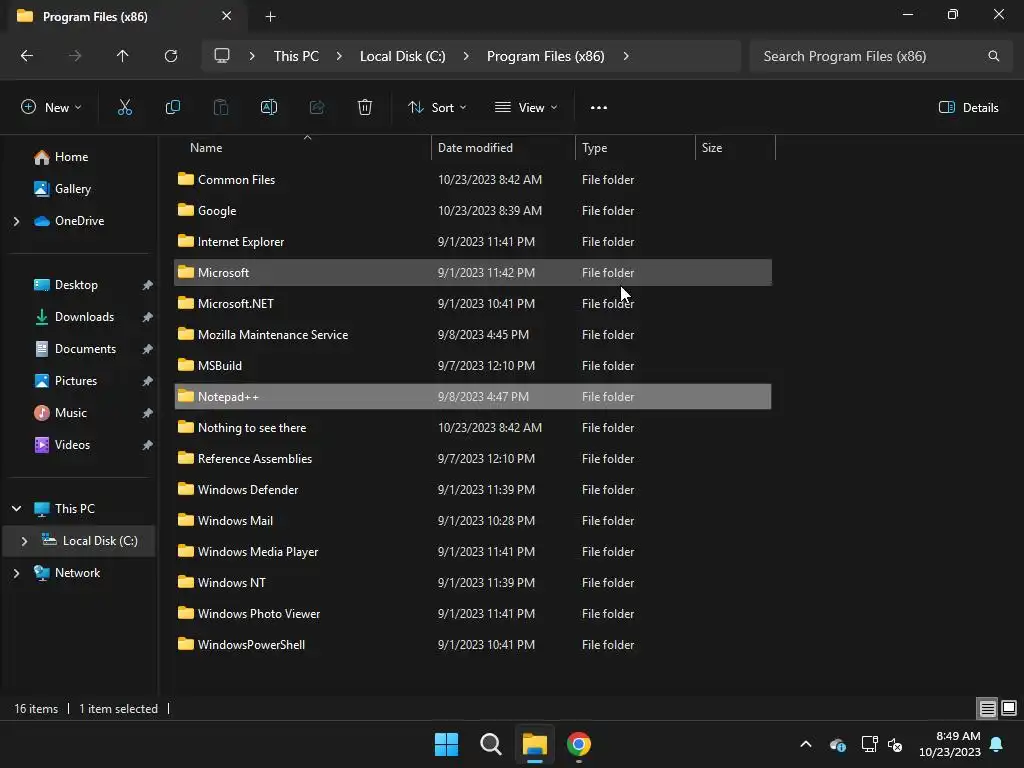Go forward with the right arrow
The image size is (1024, 768).
coord(75,56)
